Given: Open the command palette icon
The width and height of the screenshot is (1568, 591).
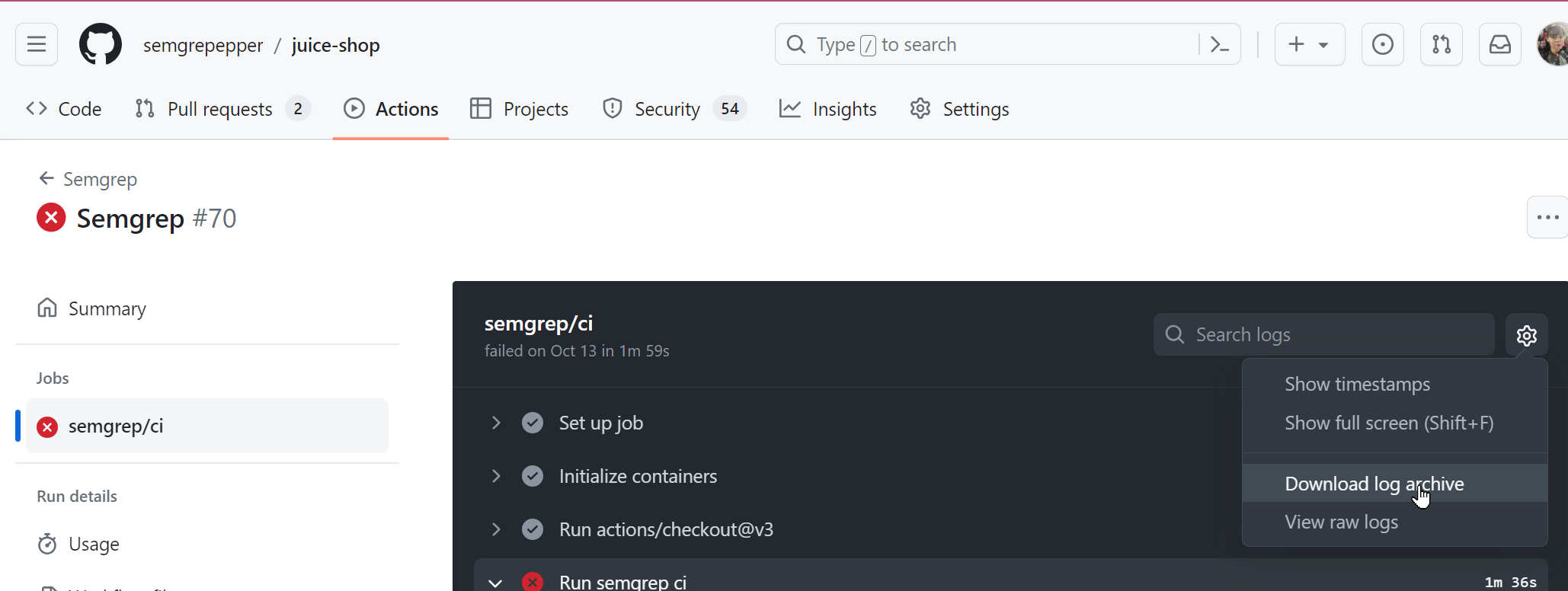Looking at the screenshot, I should click(x=1219, y=44).
